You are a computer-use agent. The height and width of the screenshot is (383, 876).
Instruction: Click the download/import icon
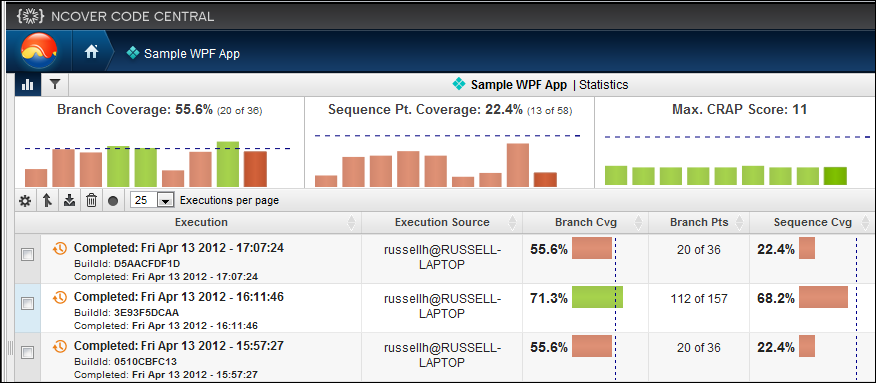(x=69, y=200)
